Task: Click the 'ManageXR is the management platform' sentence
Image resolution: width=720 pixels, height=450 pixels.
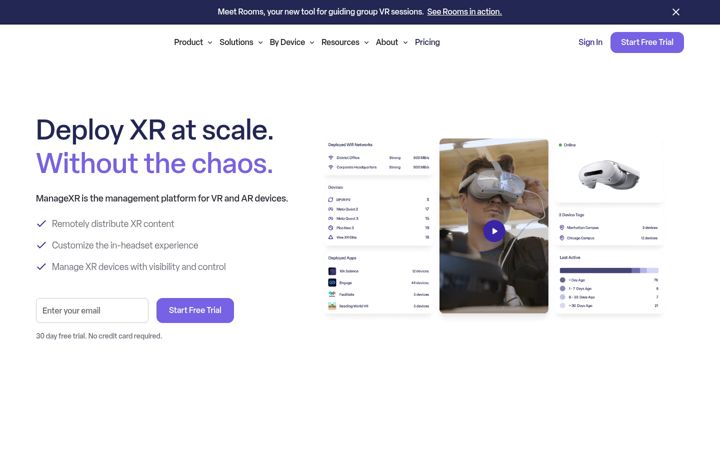Action: click(x=162, y=198)
